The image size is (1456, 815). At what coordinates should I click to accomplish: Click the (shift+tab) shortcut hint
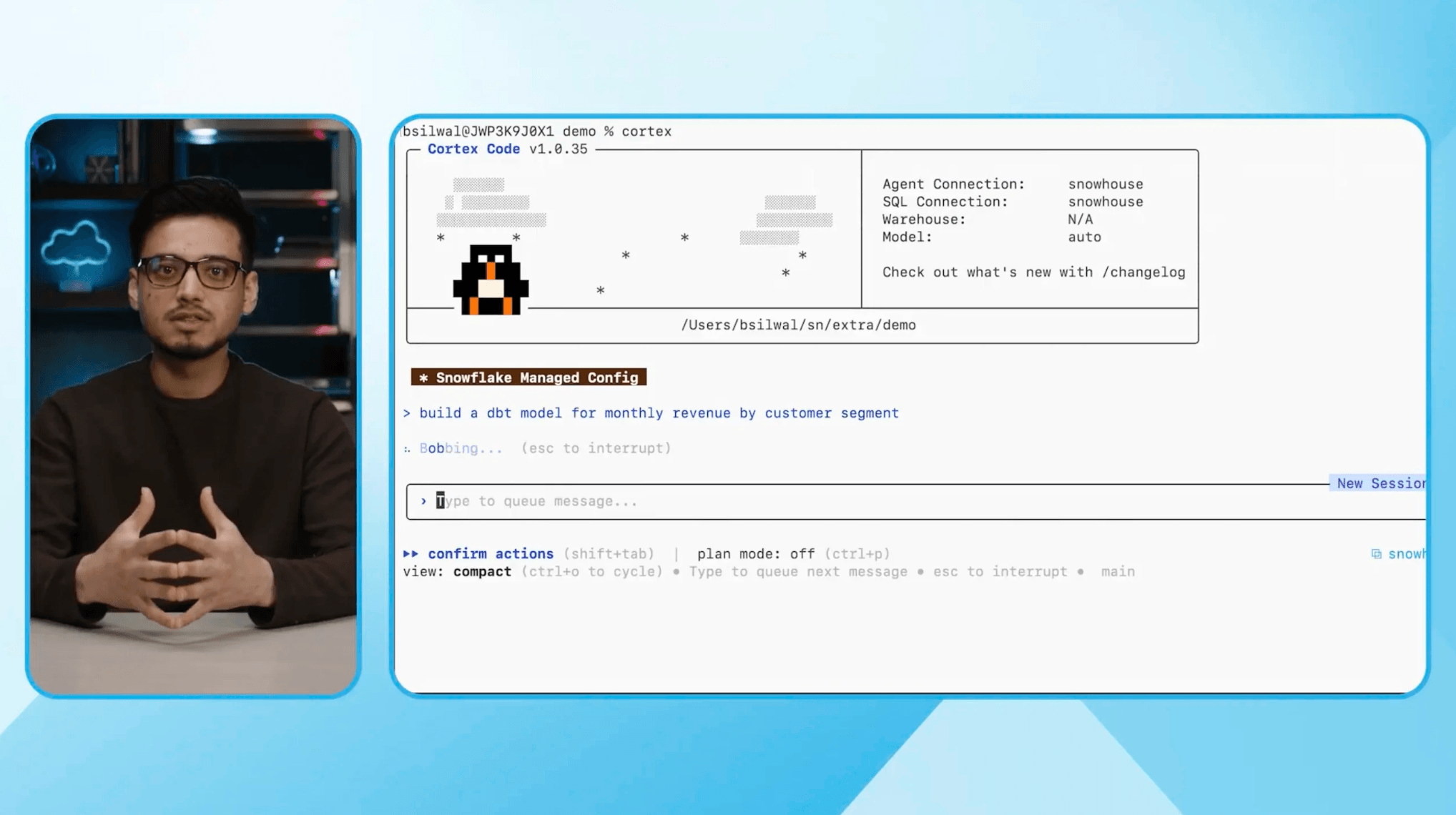pos(609,554)
